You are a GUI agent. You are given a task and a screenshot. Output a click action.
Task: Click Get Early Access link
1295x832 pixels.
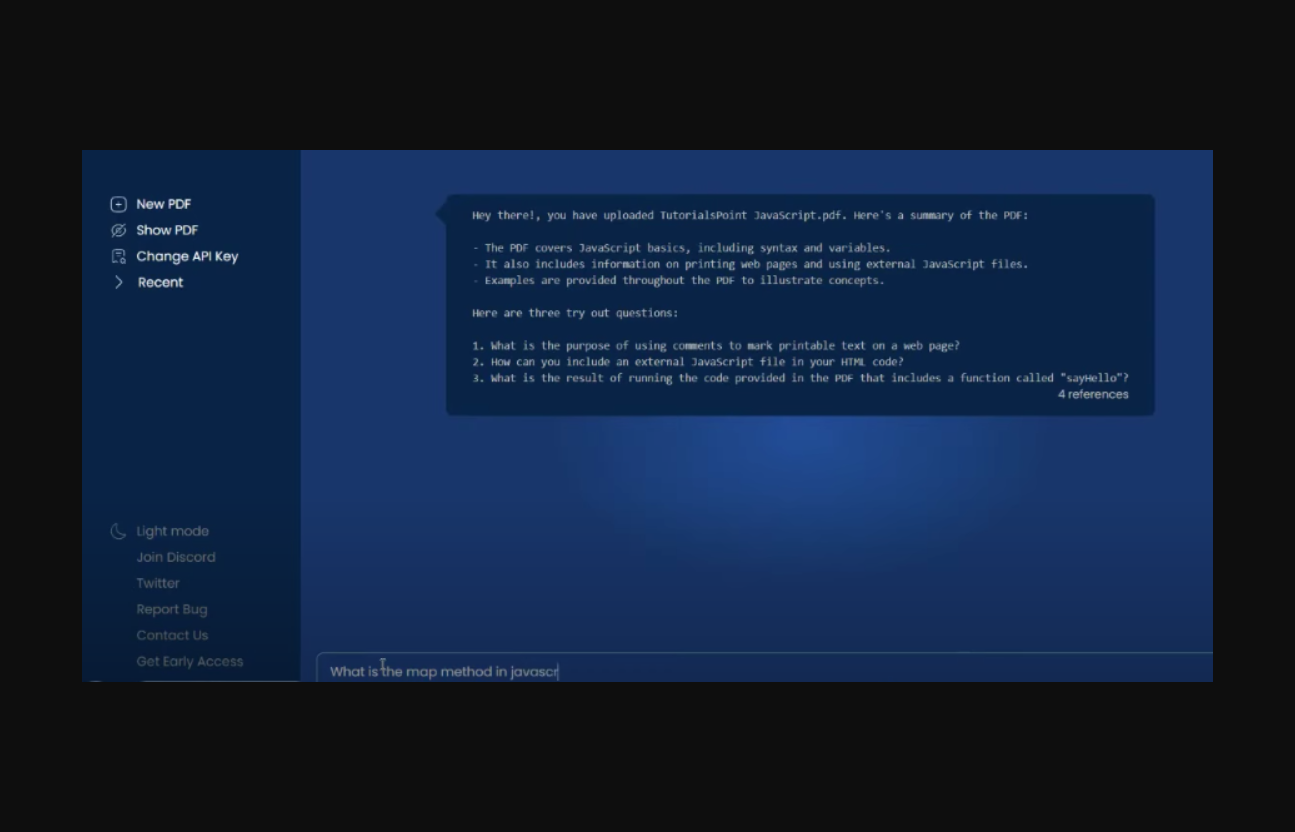(189, 661)
